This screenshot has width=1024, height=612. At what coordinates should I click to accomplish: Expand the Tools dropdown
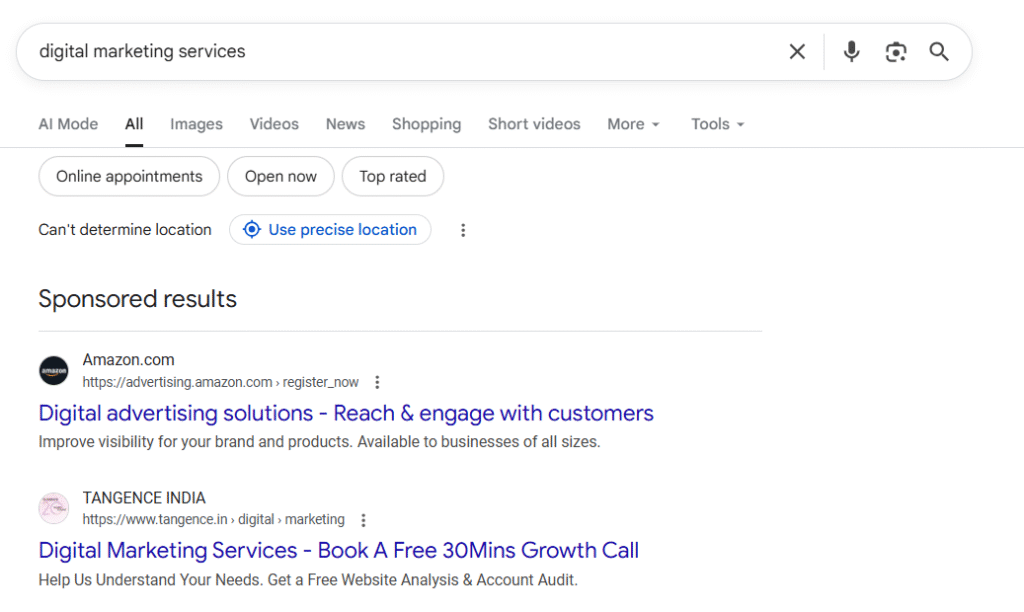718,124
